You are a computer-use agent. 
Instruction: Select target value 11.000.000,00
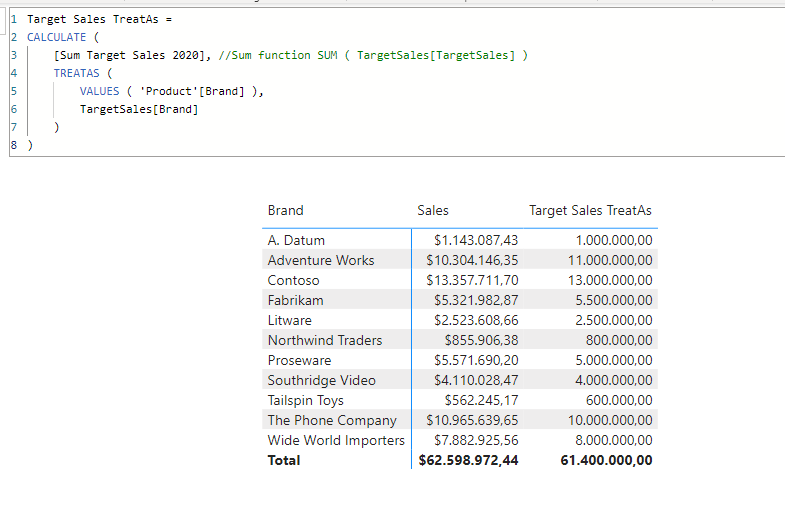point(610,260)
